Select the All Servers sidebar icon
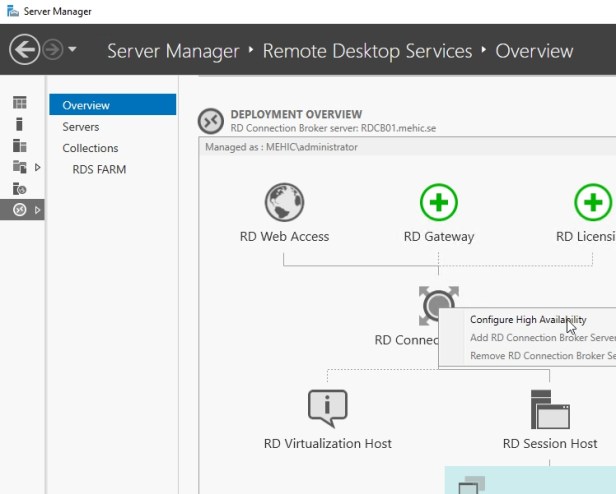The height and width of the screenshot is (494, 616). coord(19,145)
